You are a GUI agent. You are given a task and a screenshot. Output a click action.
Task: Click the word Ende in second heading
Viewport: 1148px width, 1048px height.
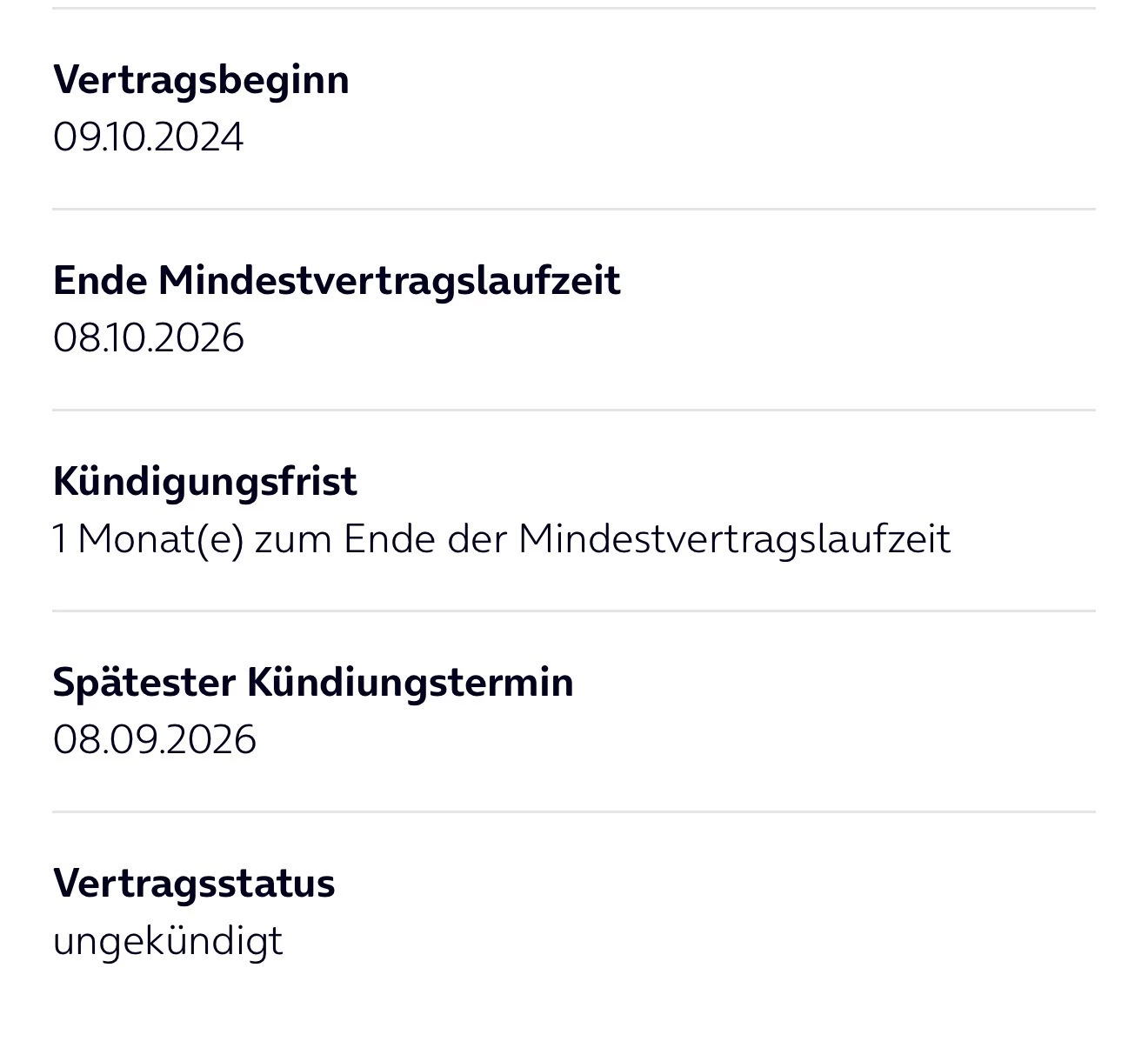(99, 281)
